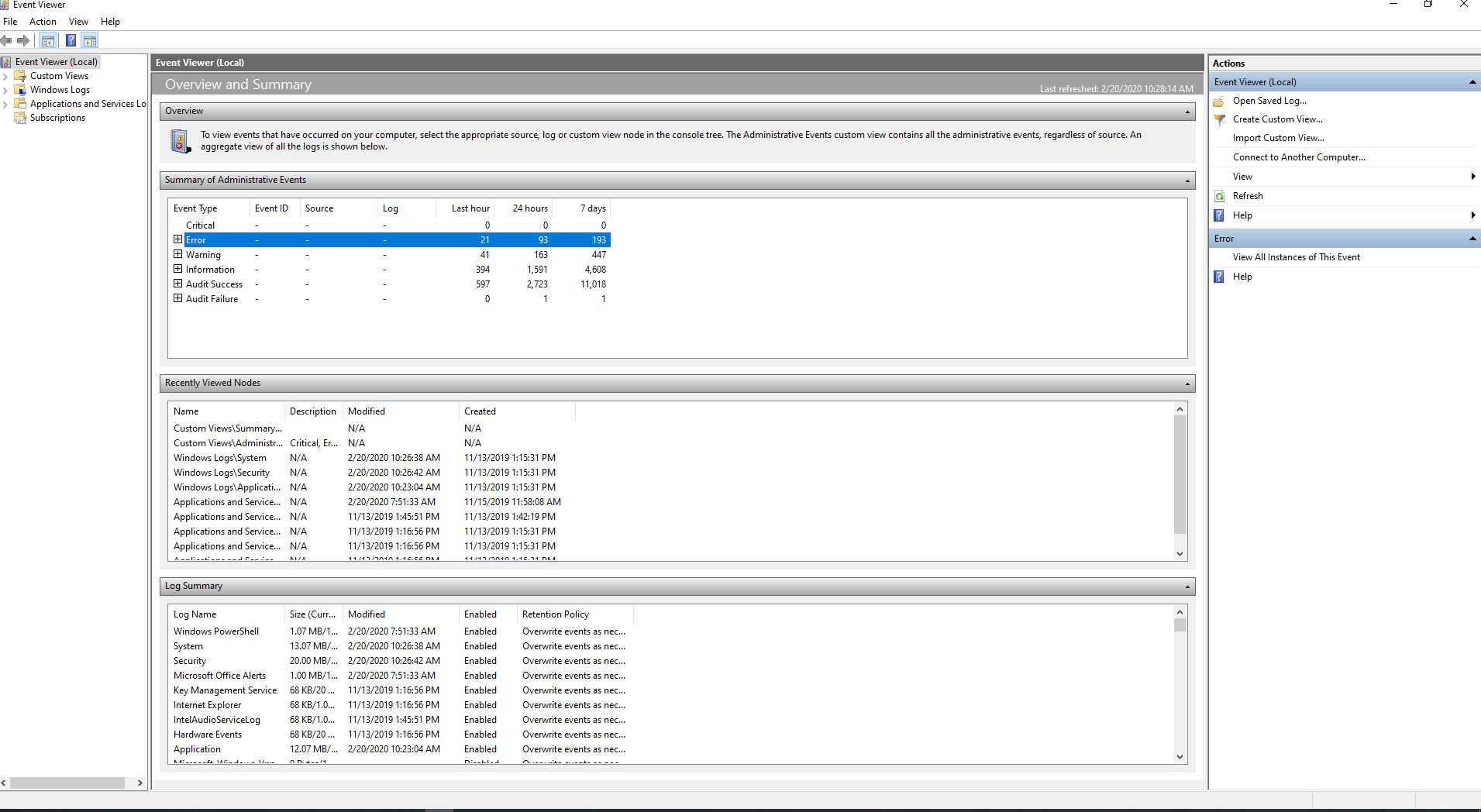Click the Event ID column header

(x=274, y=208)
